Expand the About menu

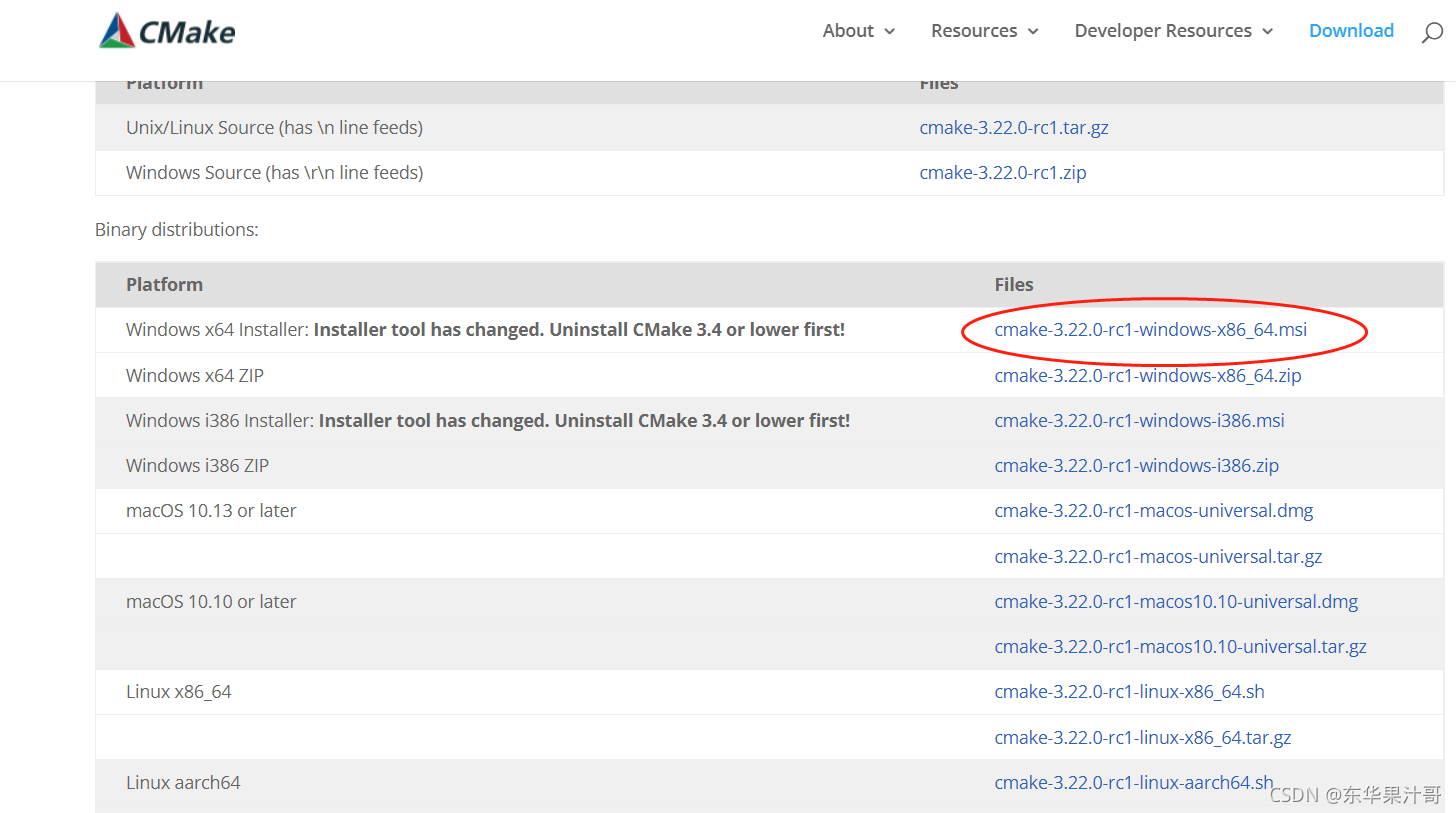(859, 31)
